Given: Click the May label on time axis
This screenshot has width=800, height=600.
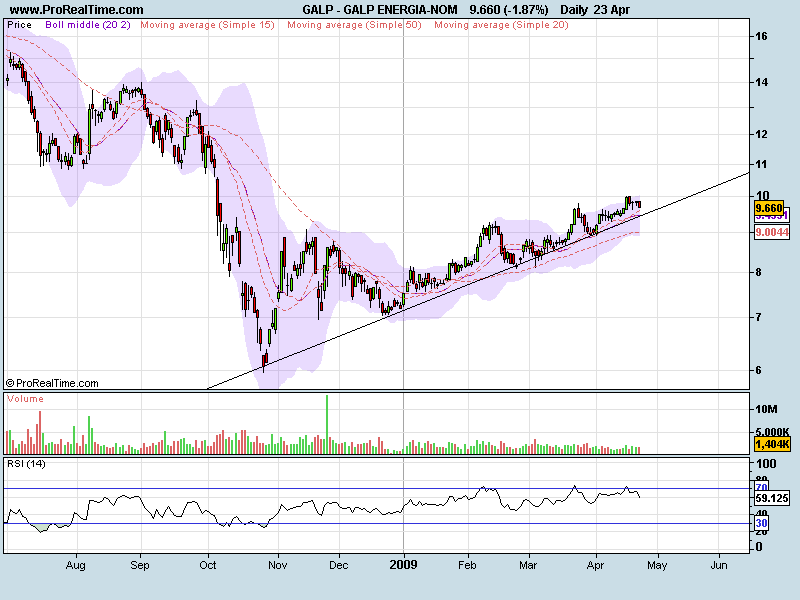Looking at the screenshot, I should point(657,565).
